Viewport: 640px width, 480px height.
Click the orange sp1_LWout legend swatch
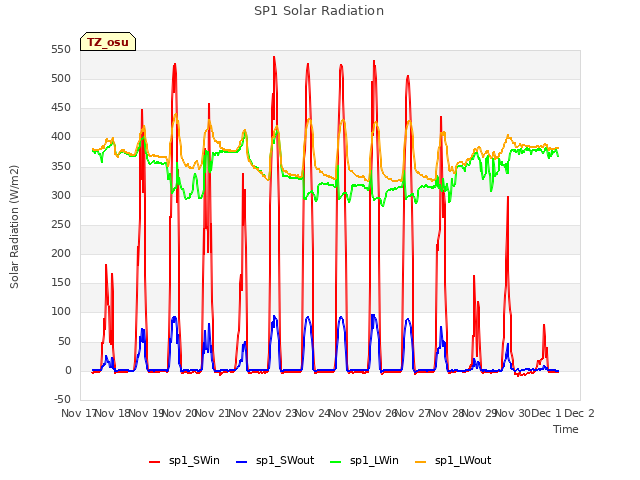pyautogui.click(x=420, y=462)
